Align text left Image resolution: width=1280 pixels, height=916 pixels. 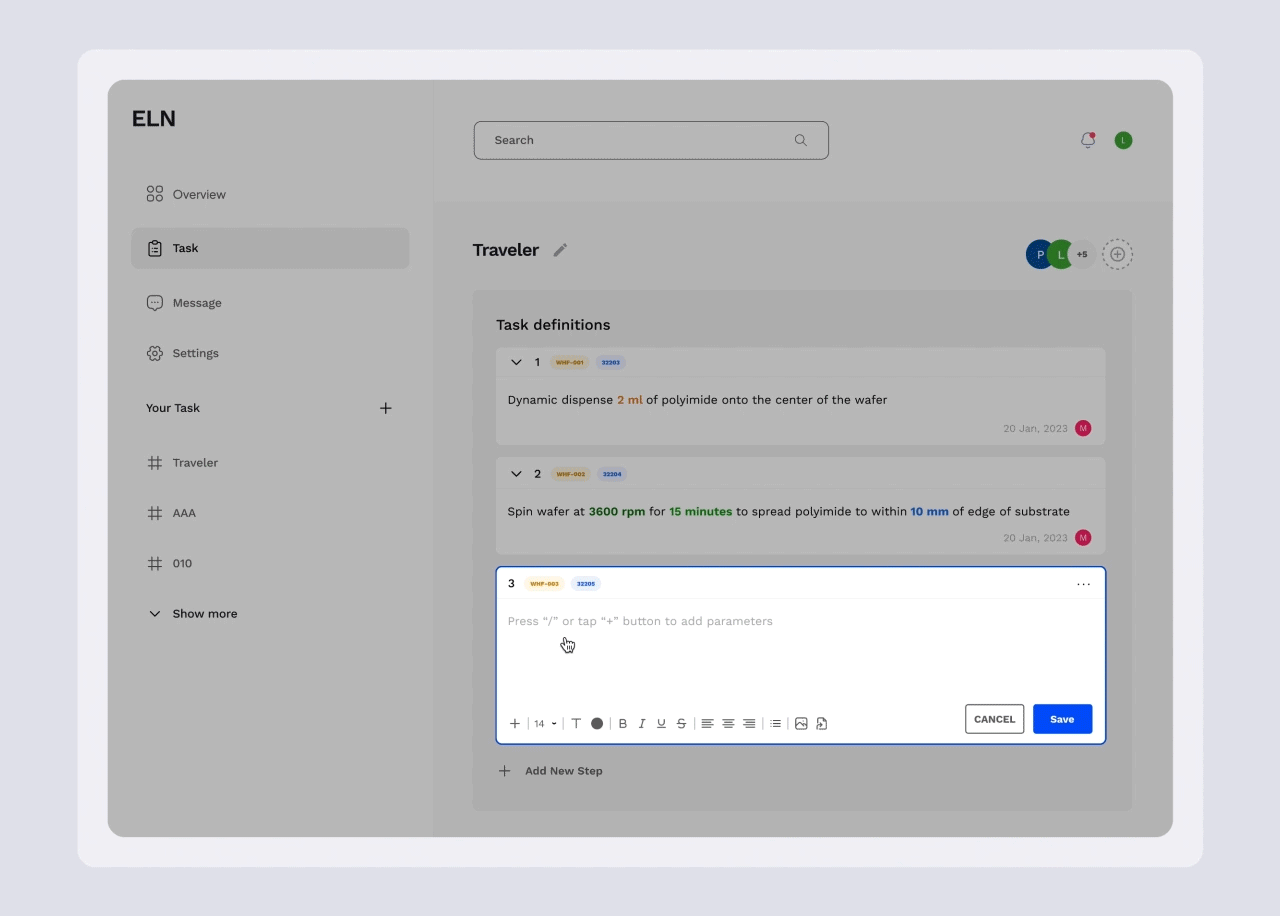(x=707, y=723)
